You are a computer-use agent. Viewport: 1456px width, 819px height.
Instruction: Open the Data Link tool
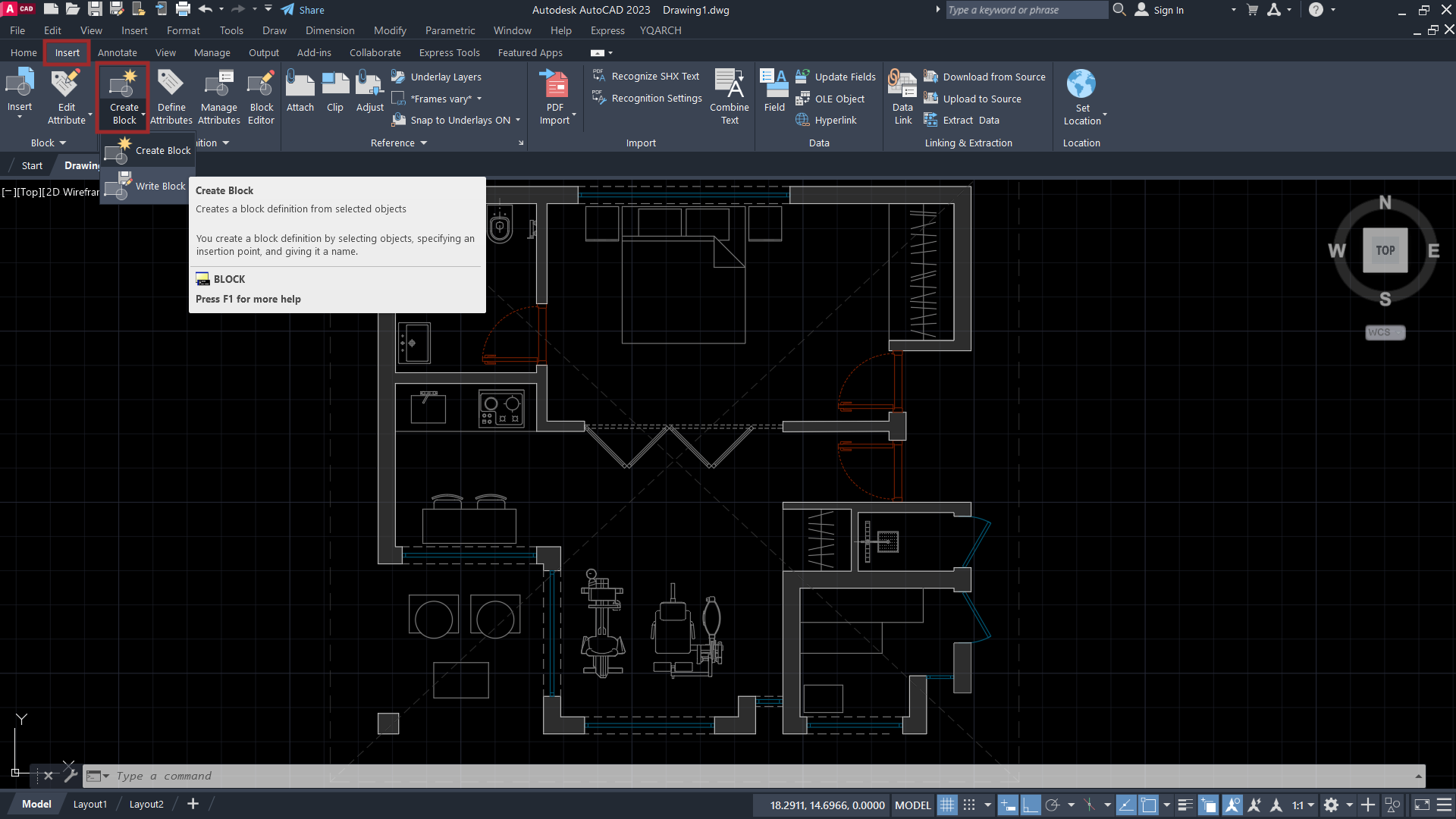coord(903,96)
